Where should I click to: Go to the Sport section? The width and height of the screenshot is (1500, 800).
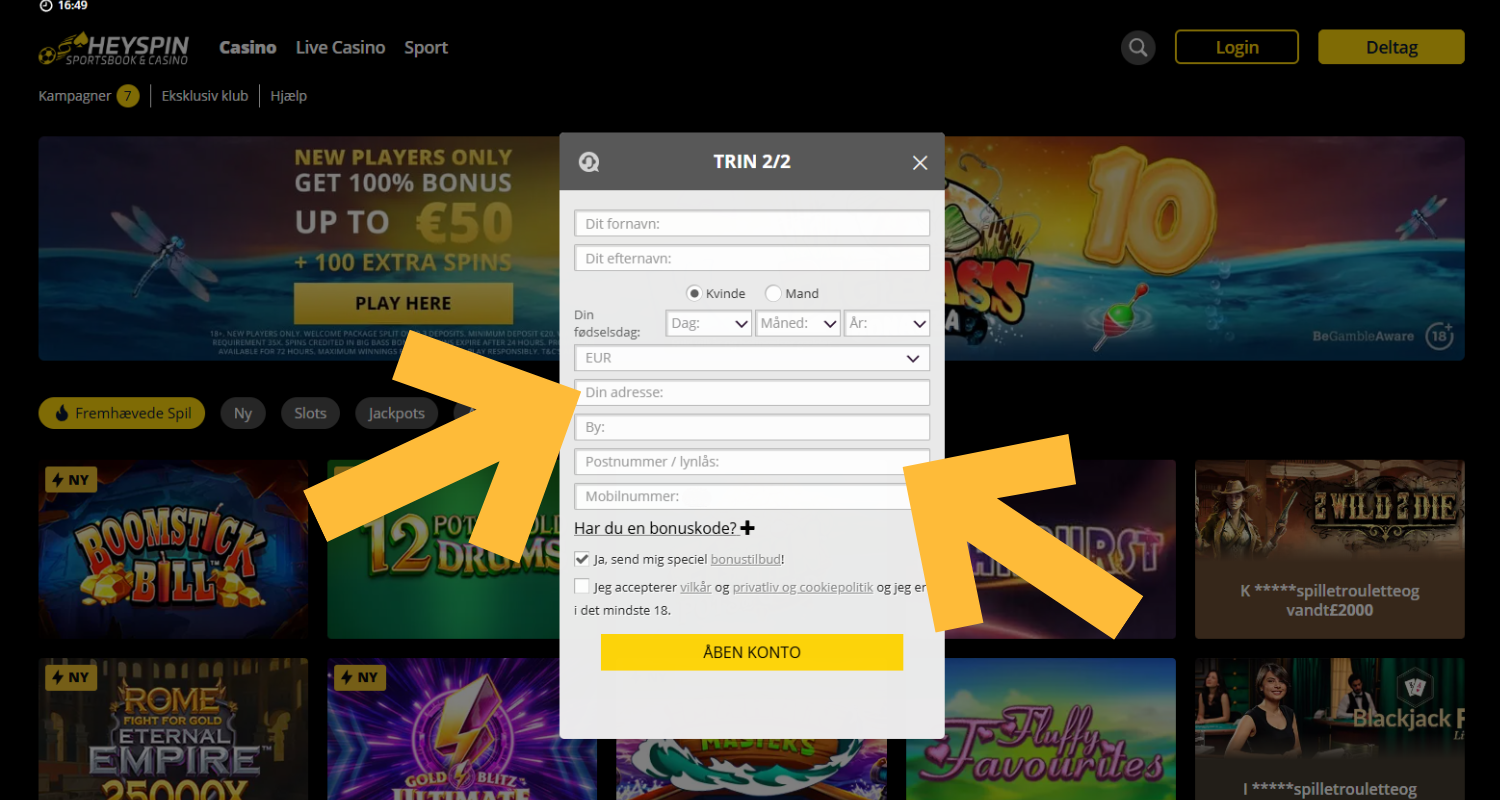click(426, 48)
